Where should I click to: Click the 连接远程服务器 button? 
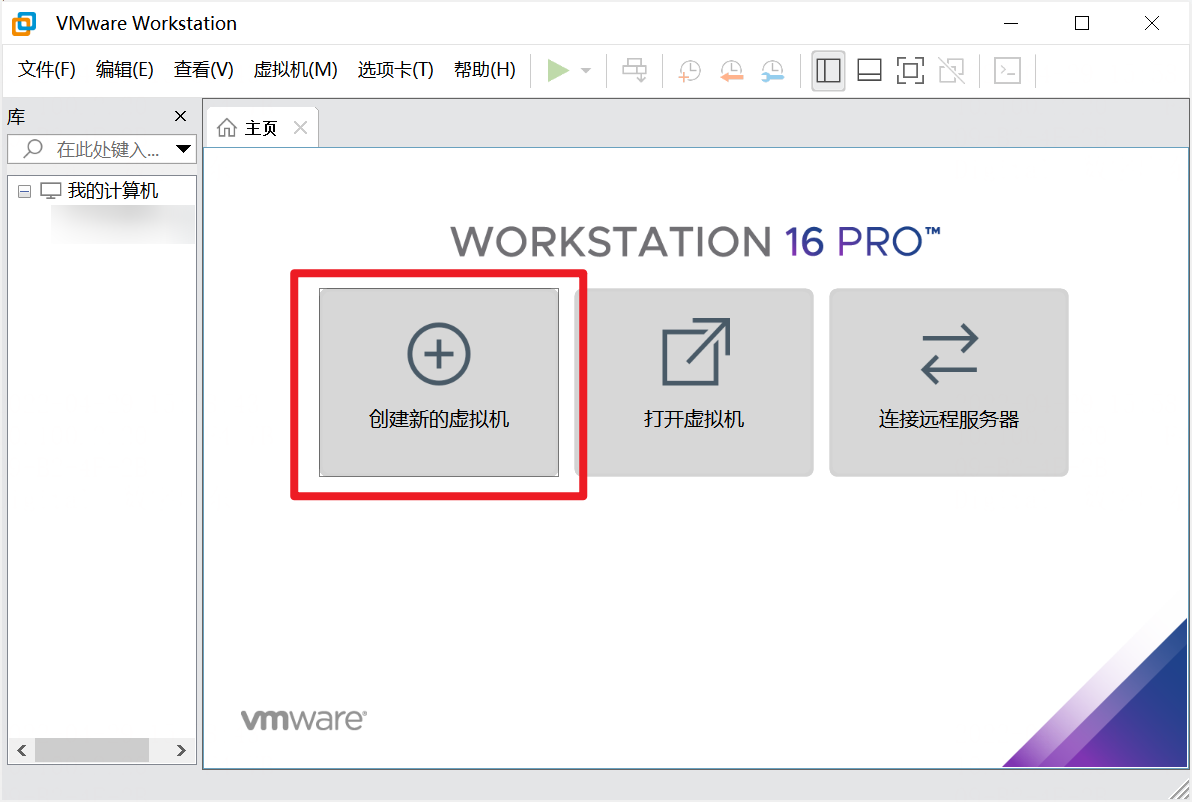pyautogui.click(x=949, y=382)
